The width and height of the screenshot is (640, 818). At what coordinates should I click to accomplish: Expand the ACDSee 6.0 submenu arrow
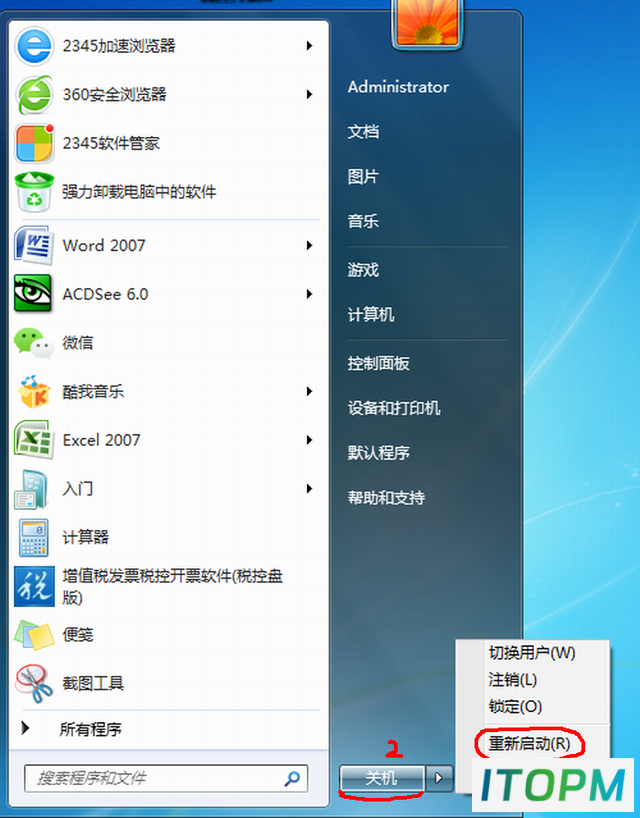[x=309, y=294]
